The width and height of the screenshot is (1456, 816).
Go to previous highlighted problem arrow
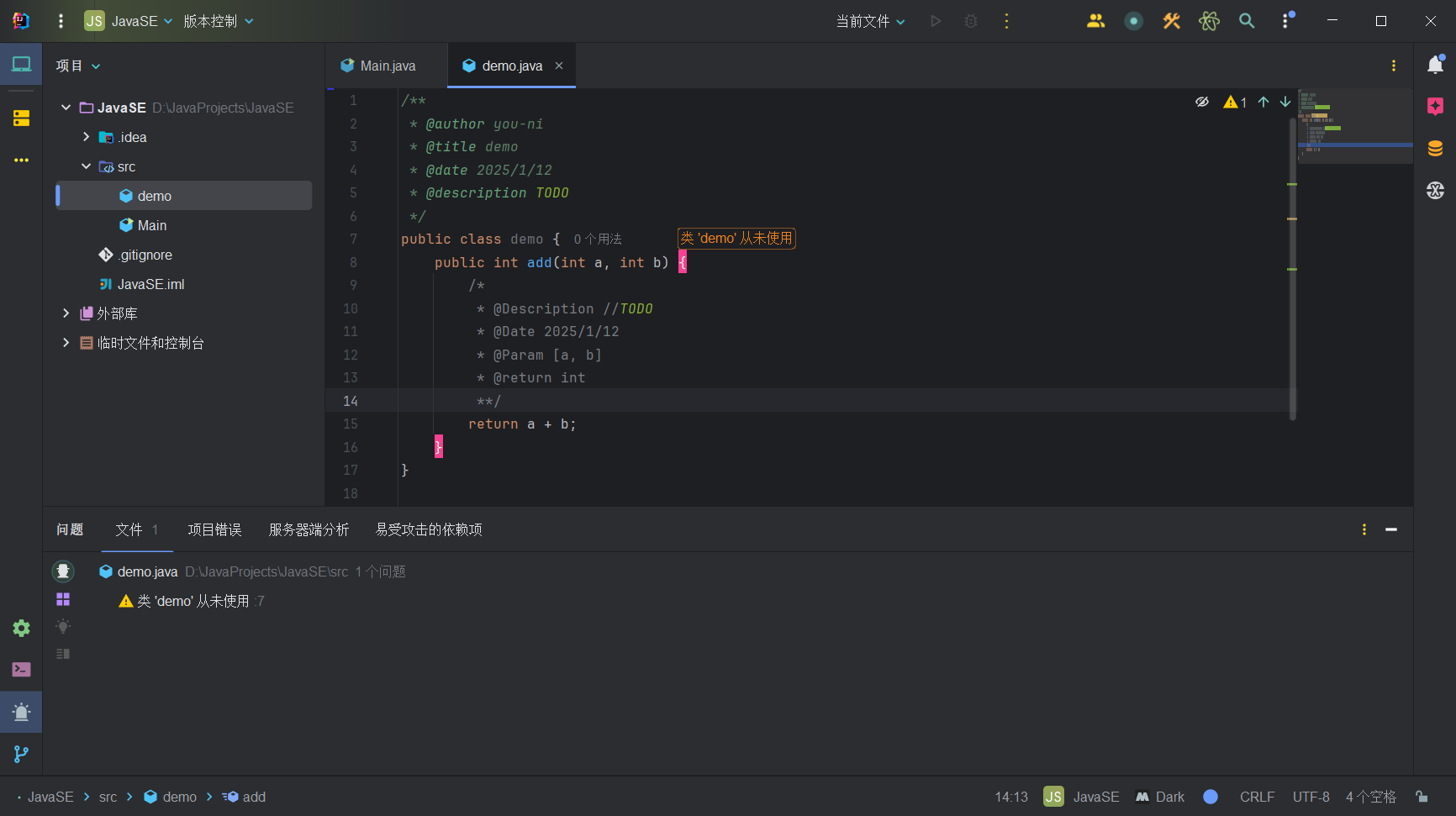point(1263,102)
